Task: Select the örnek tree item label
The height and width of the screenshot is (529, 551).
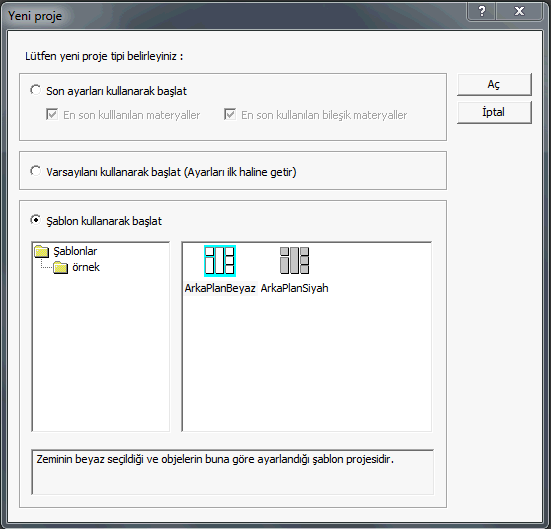Action: click(86, 267)
